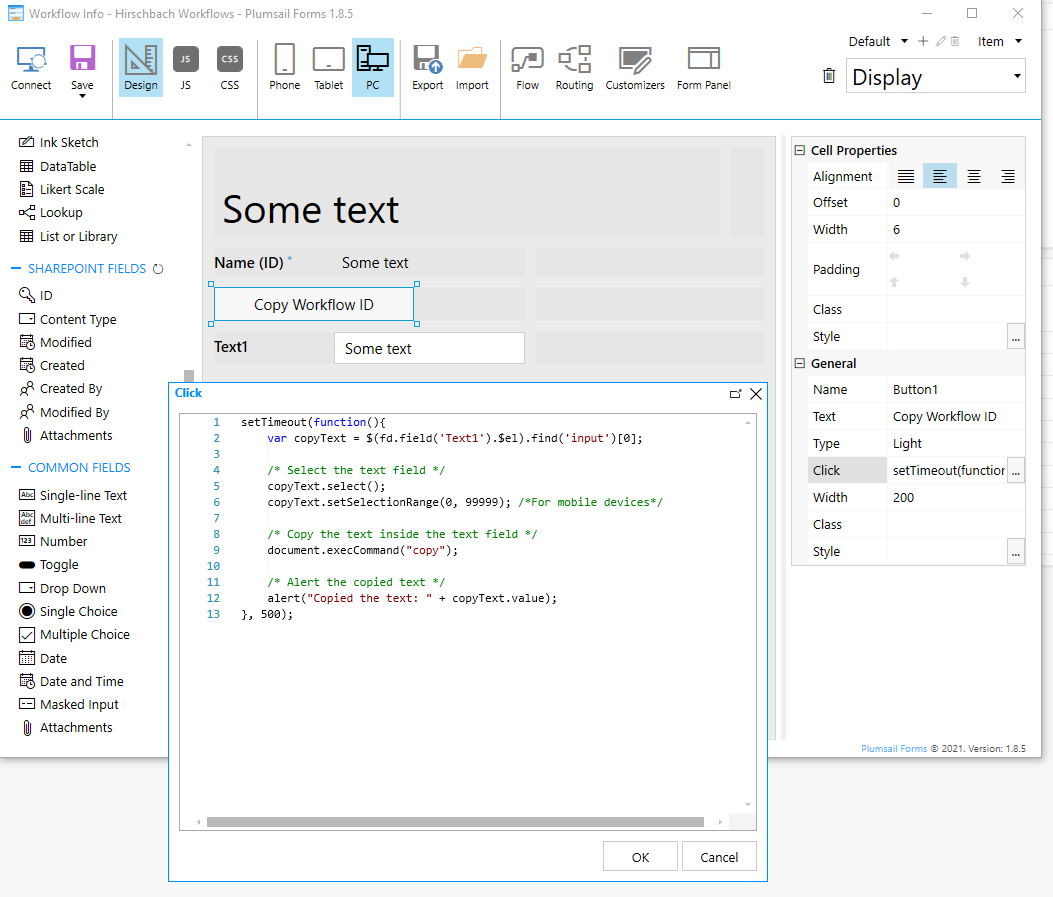Collapse the Cell Properties section

pos(800,151)
